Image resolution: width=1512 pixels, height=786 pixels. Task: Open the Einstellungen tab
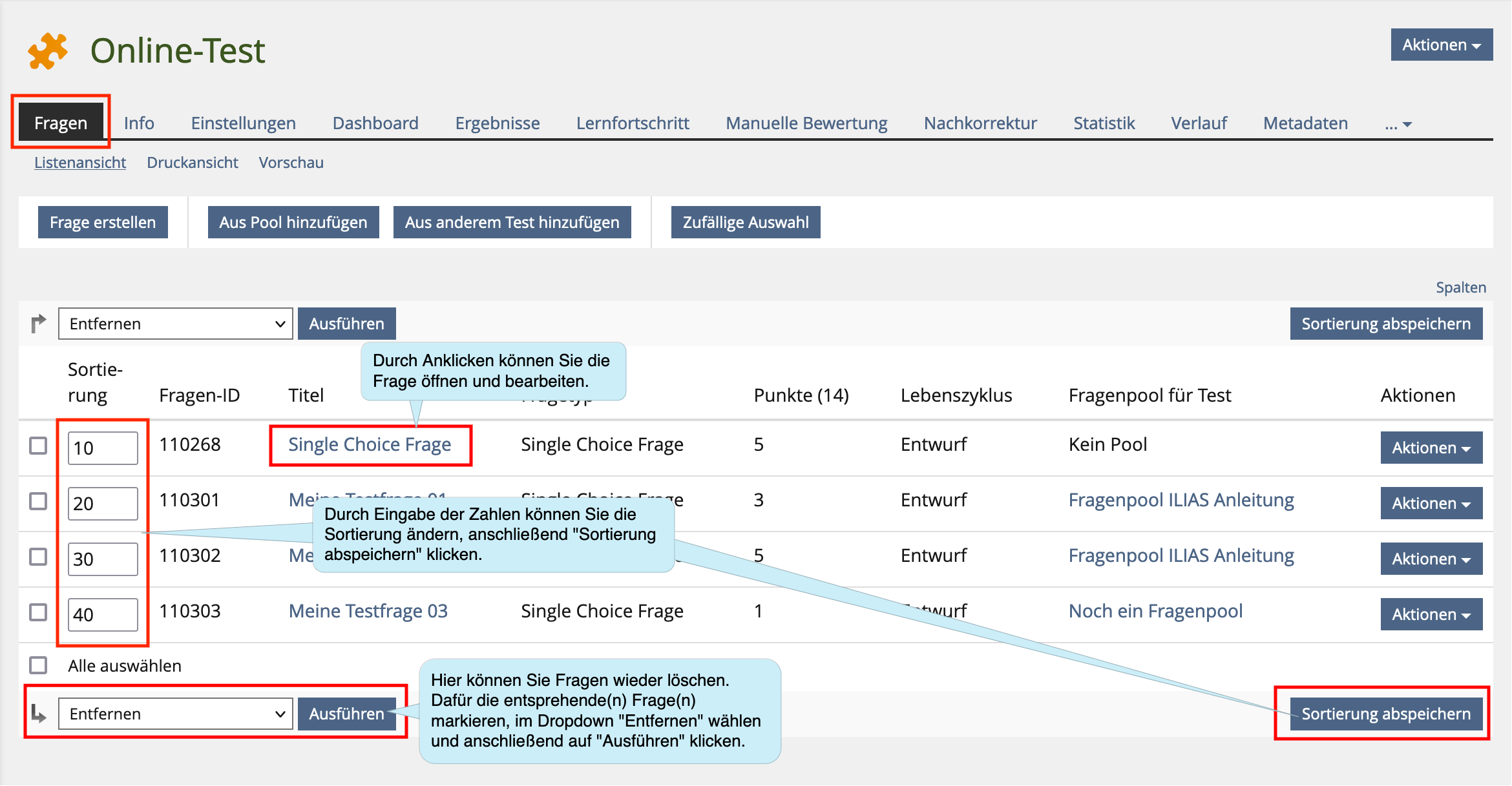tap(244, 123)
